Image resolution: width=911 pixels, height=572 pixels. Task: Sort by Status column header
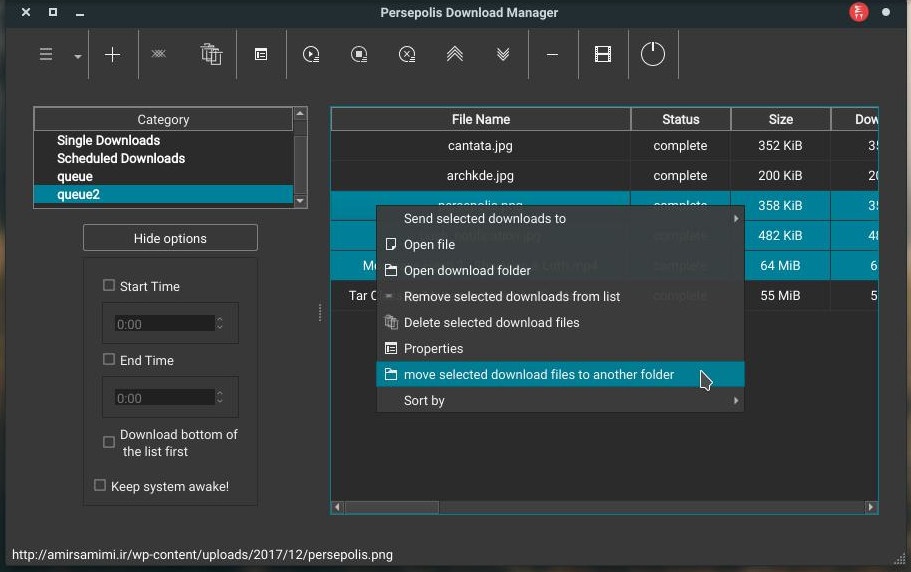680,120
